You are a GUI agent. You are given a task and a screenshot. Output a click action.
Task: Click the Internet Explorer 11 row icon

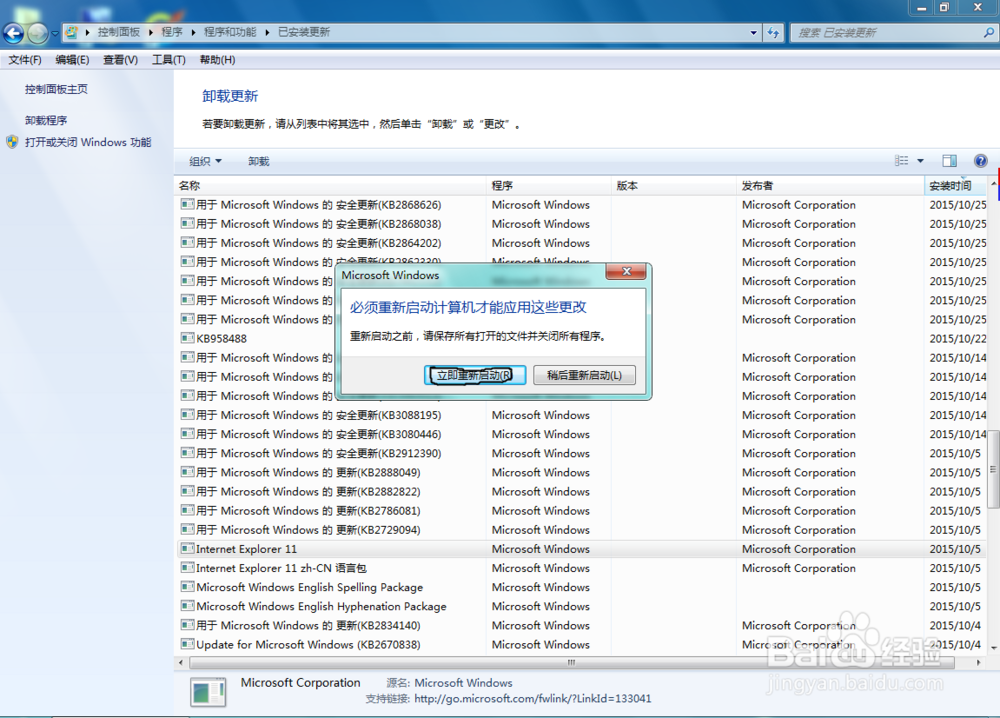click(187, 549)
